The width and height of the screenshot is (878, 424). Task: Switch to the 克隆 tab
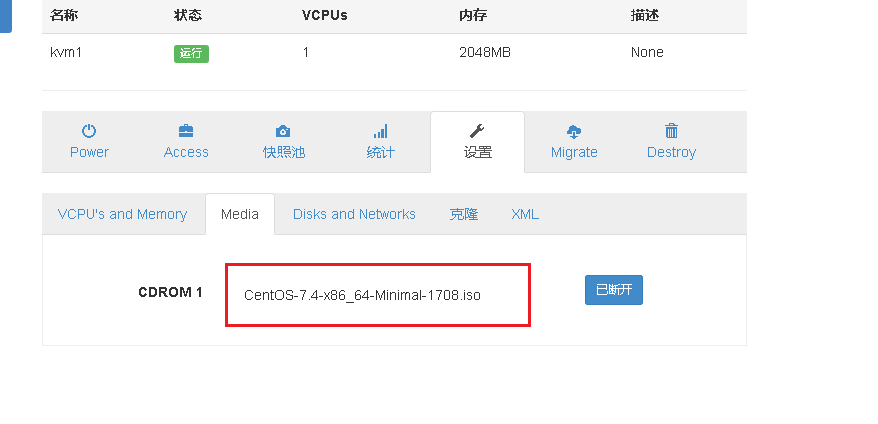click(464, 214)
